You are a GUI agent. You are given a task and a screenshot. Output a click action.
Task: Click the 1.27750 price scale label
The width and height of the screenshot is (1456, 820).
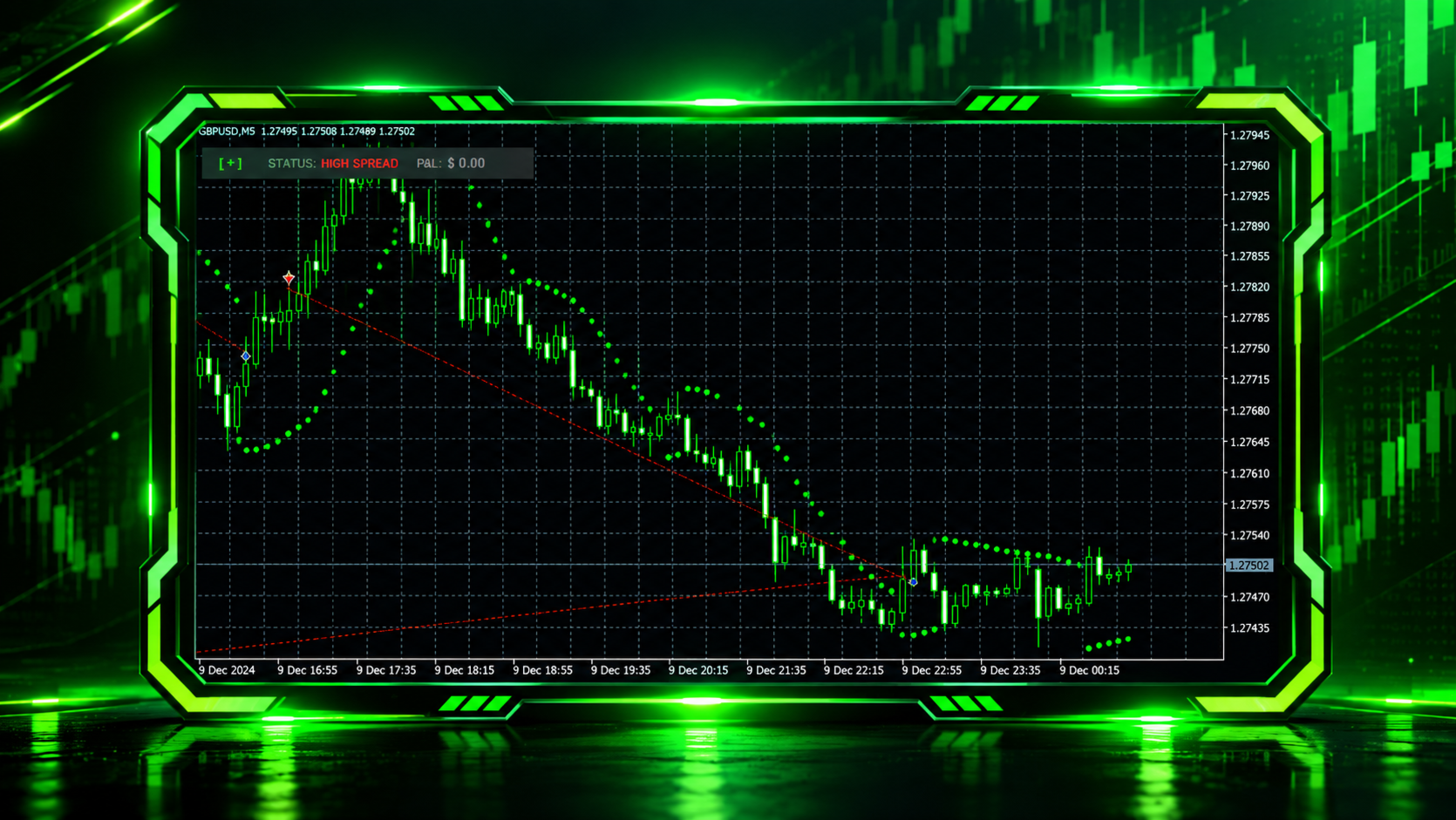pos(1249,349)
